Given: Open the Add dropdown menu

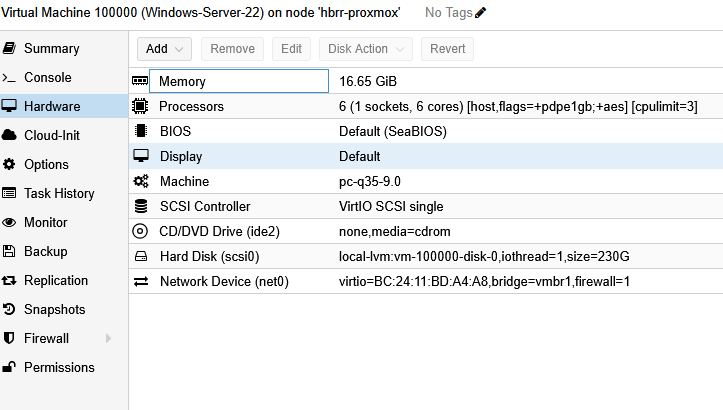Looking at the screenshot, I should coord(164,49).
